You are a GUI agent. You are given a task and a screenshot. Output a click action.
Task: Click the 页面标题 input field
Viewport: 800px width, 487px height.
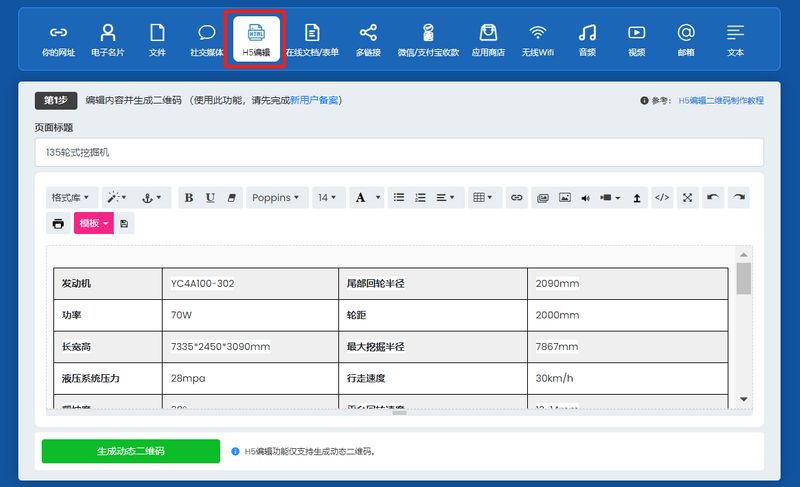(x=399, y=152)
